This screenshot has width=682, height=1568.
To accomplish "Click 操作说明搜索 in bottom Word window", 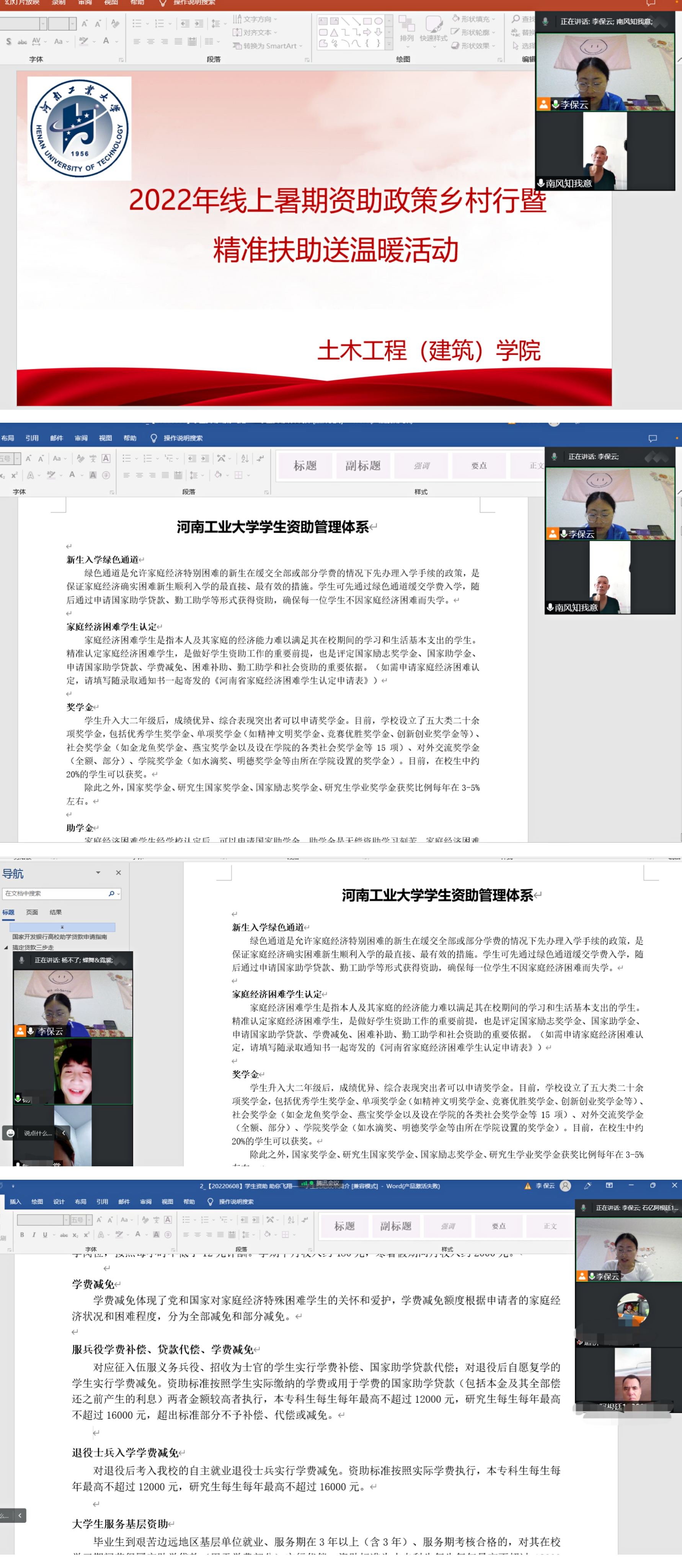I will (236, 1202).
